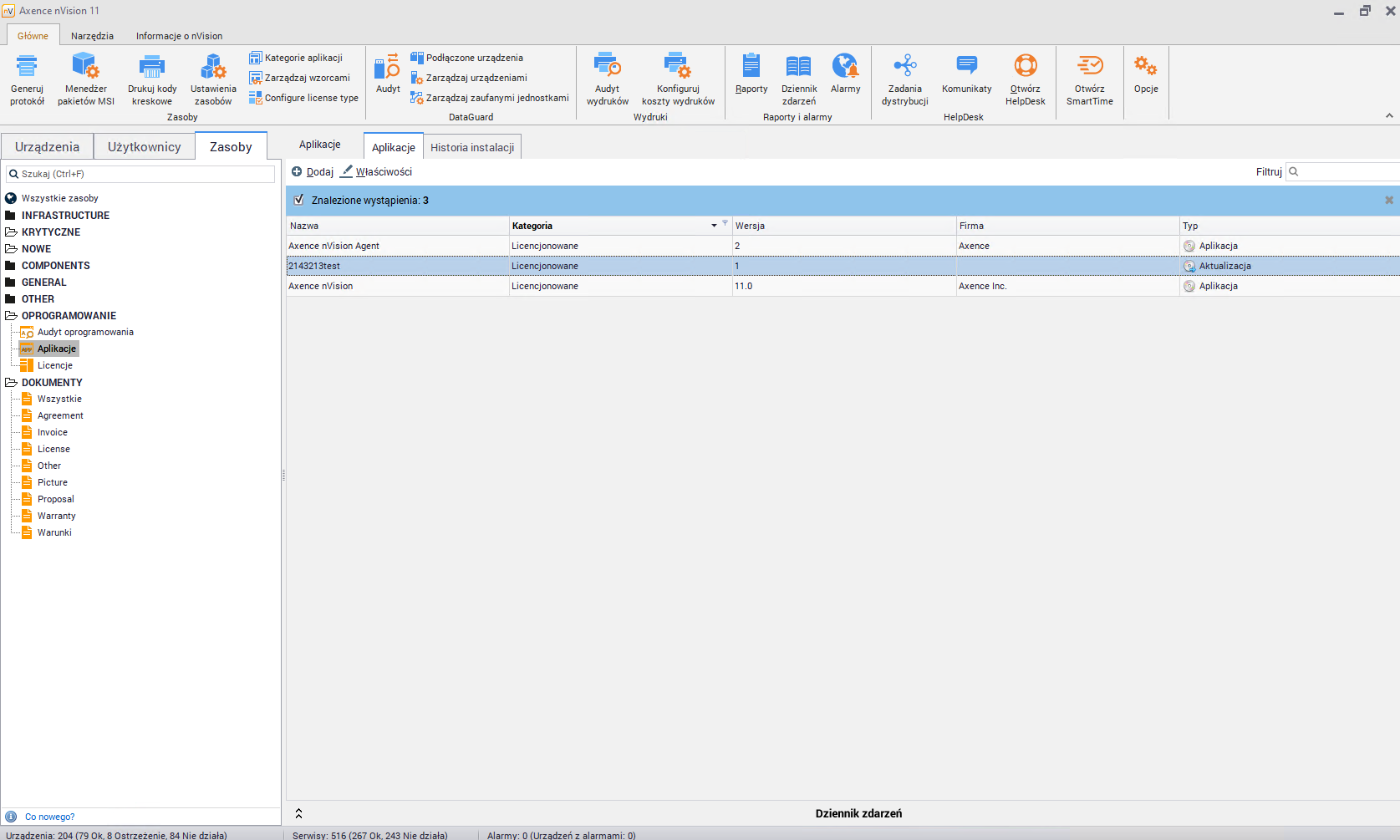Image resolution: width=1400 pixels, height=840 pixels.
Task: Switch to the Narzędzia ribbon tab
Action: [x=92, y=36]
